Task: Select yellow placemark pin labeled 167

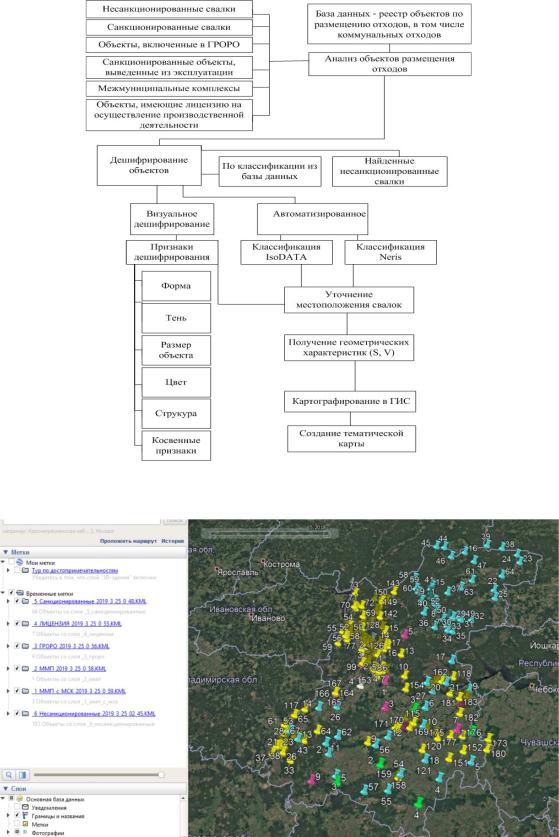Action: [x=335, y=690]
